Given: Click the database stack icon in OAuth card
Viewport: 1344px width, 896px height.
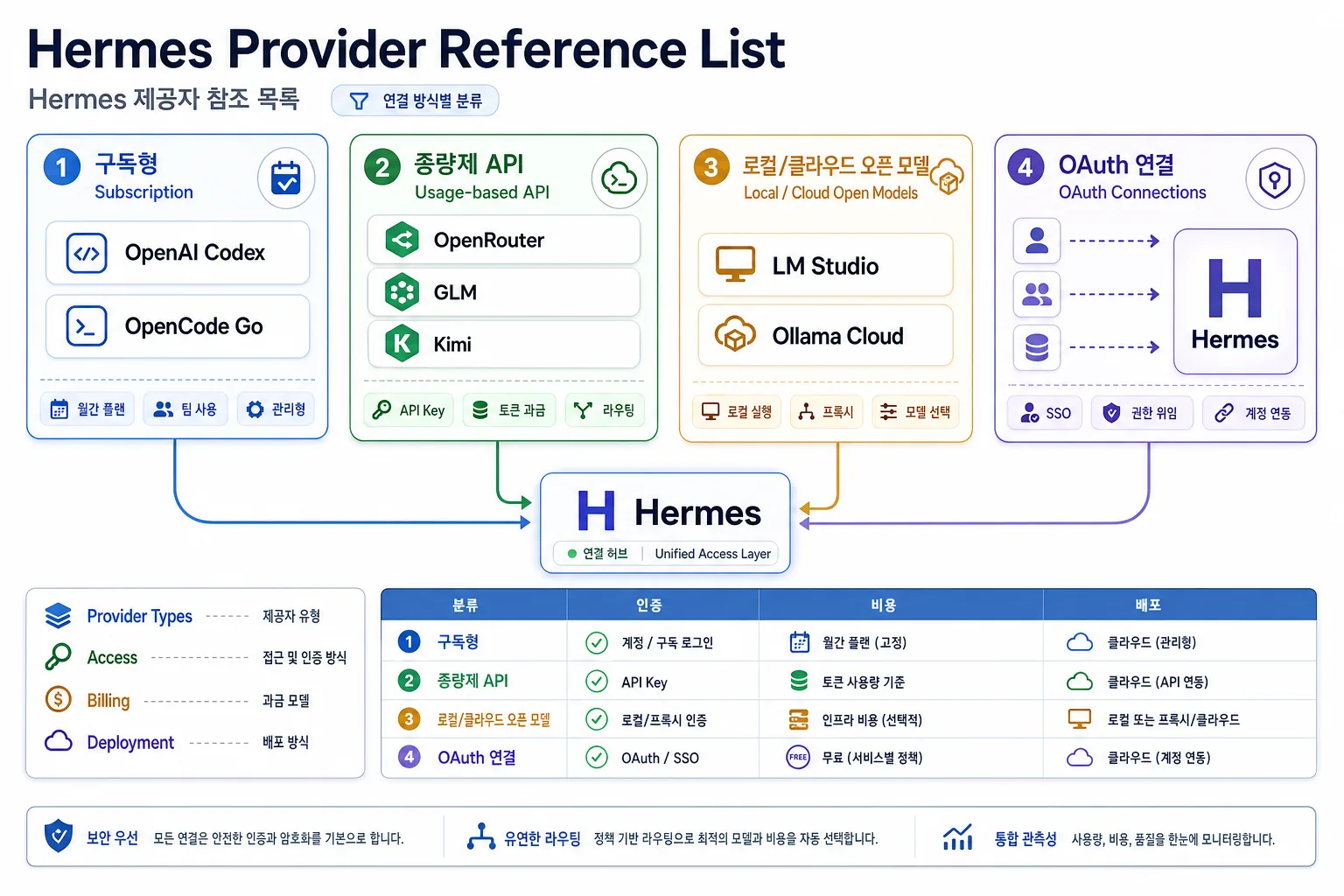Looking at the screenshot, I should (1037, 347).
